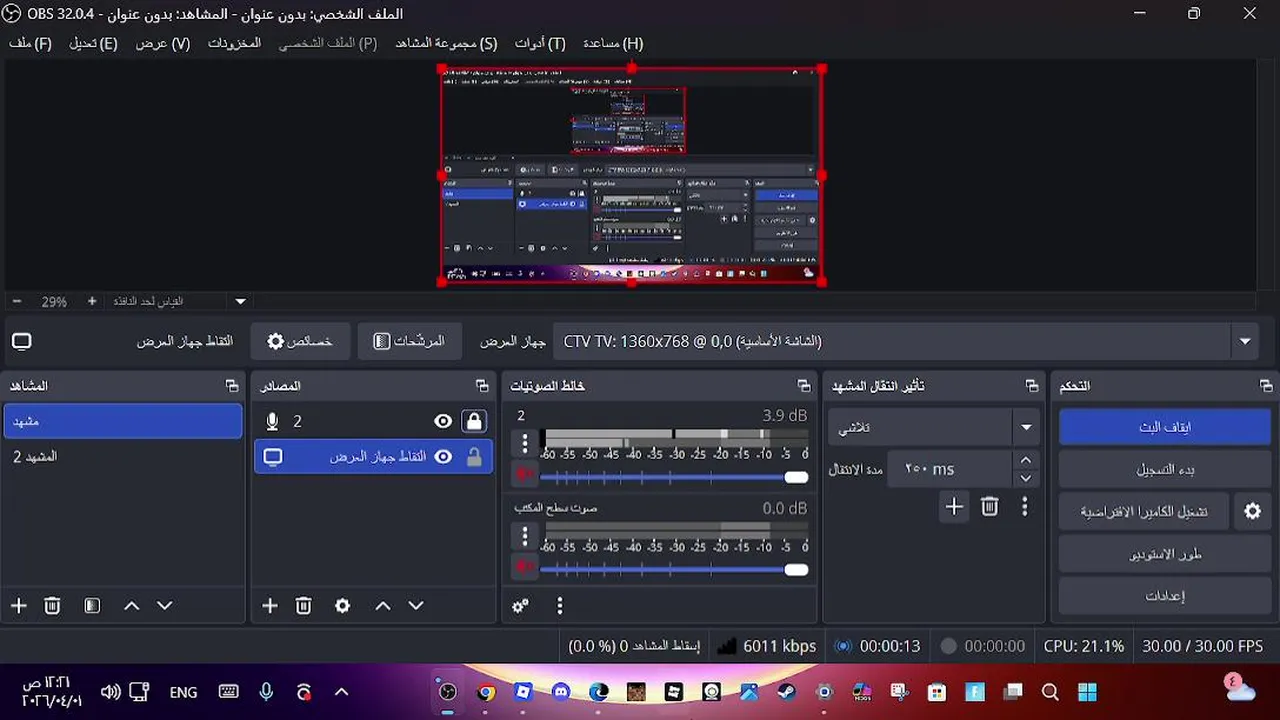Add a new scene with the plus icon
1280x720 pixels.
pyautogui.click(x=18, y=606)
